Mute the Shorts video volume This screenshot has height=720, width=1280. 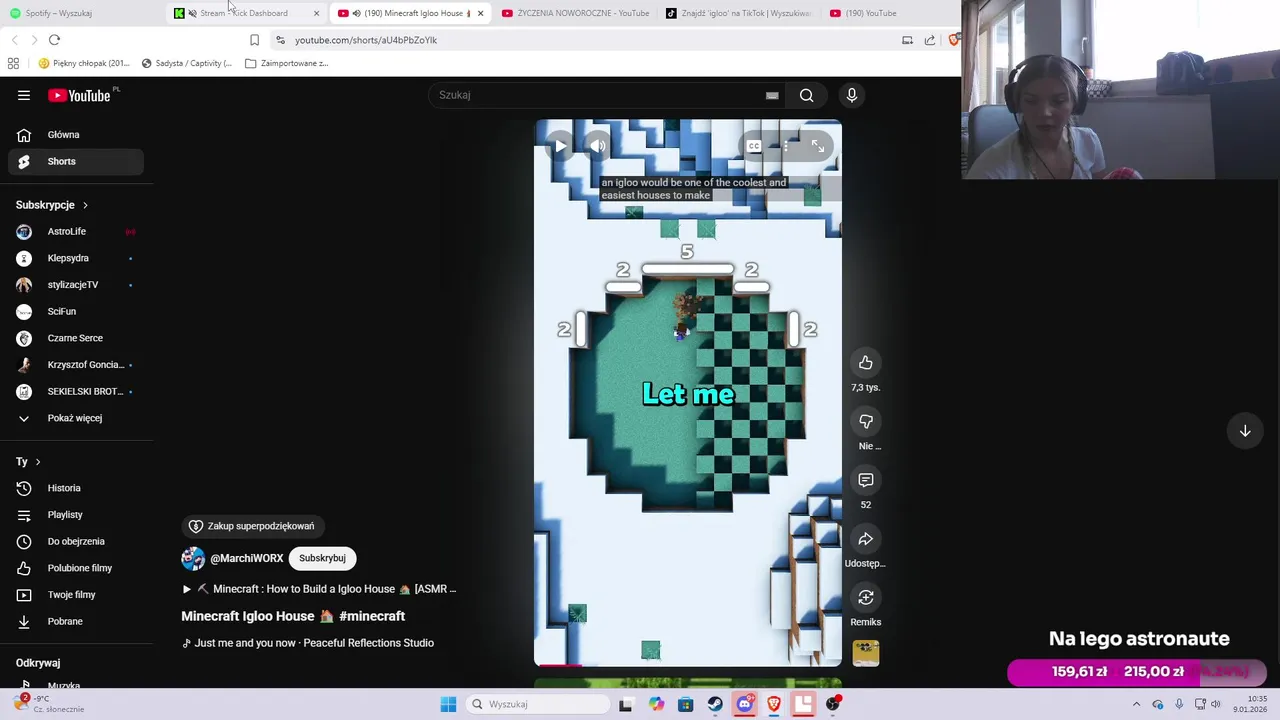click(x=598, y=146)
